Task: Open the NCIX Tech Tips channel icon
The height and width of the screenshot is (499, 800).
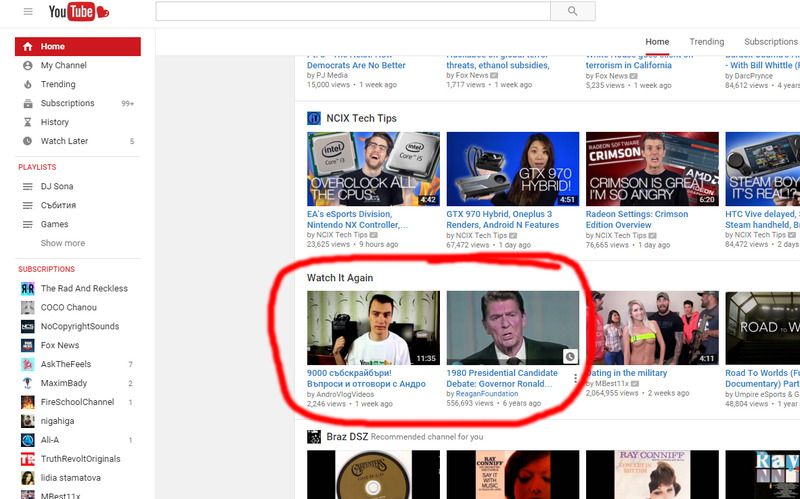Action: coord(314,118)
